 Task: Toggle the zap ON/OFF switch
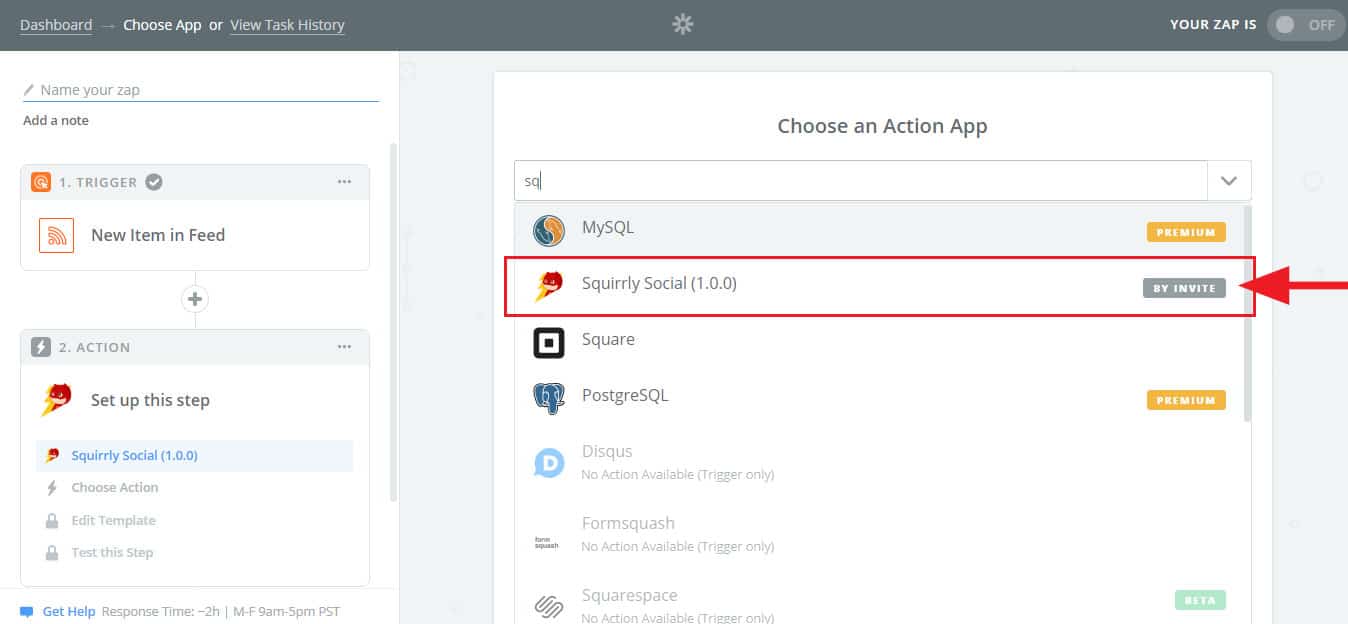pyautogui.click(x=1305, y=25)
